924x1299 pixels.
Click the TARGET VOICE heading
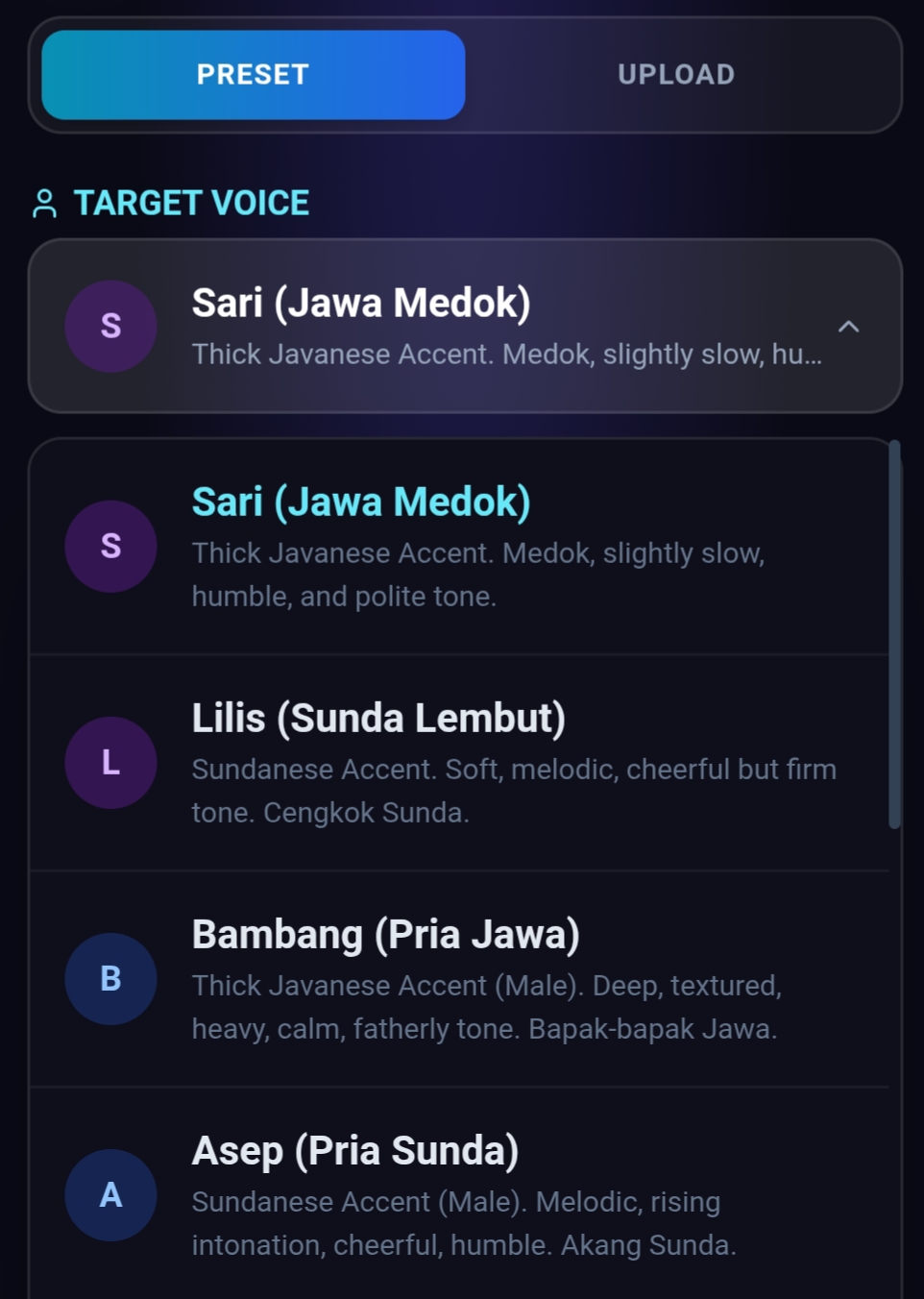tap(191, 204)
